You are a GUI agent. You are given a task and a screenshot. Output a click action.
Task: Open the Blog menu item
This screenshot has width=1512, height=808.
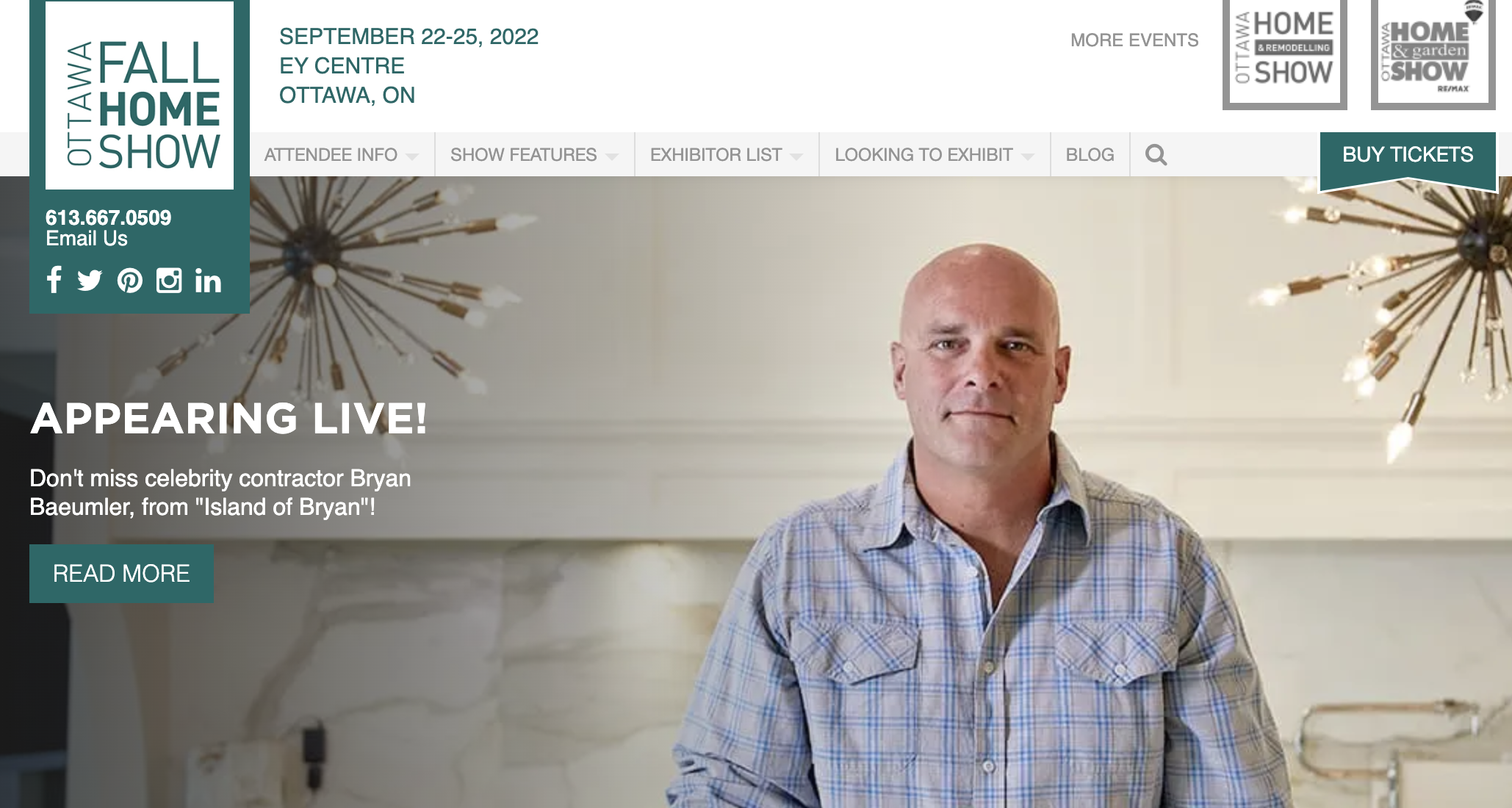(1090, 155)
